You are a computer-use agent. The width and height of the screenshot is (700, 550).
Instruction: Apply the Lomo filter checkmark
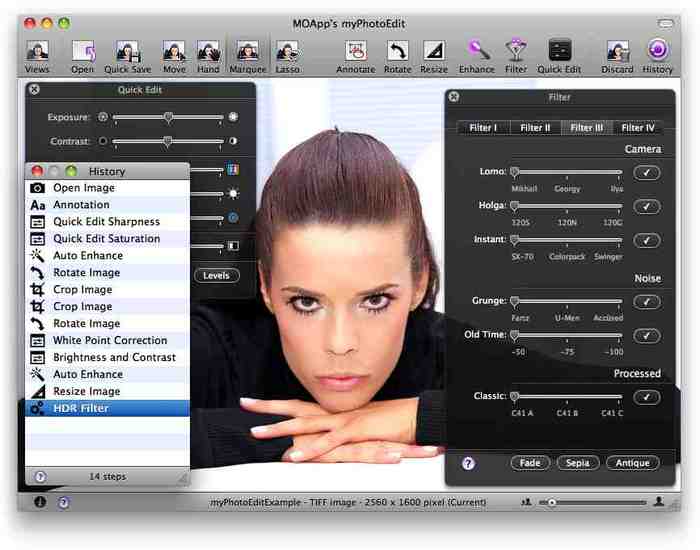point(646,172)
